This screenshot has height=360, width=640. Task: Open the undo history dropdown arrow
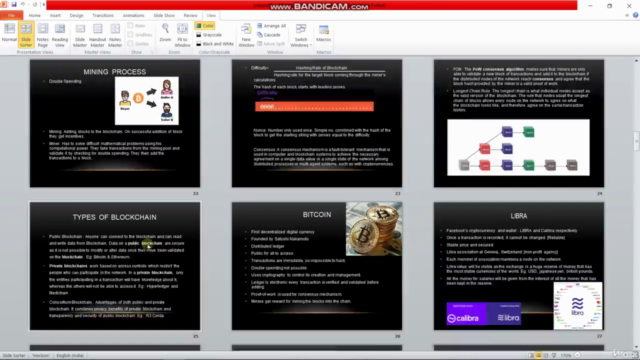28,4
